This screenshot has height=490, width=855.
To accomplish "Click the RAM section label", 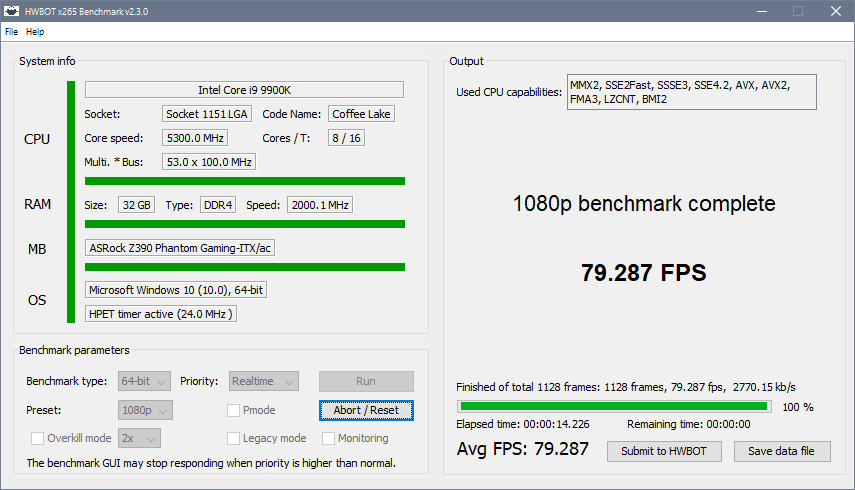I will 38,204.
